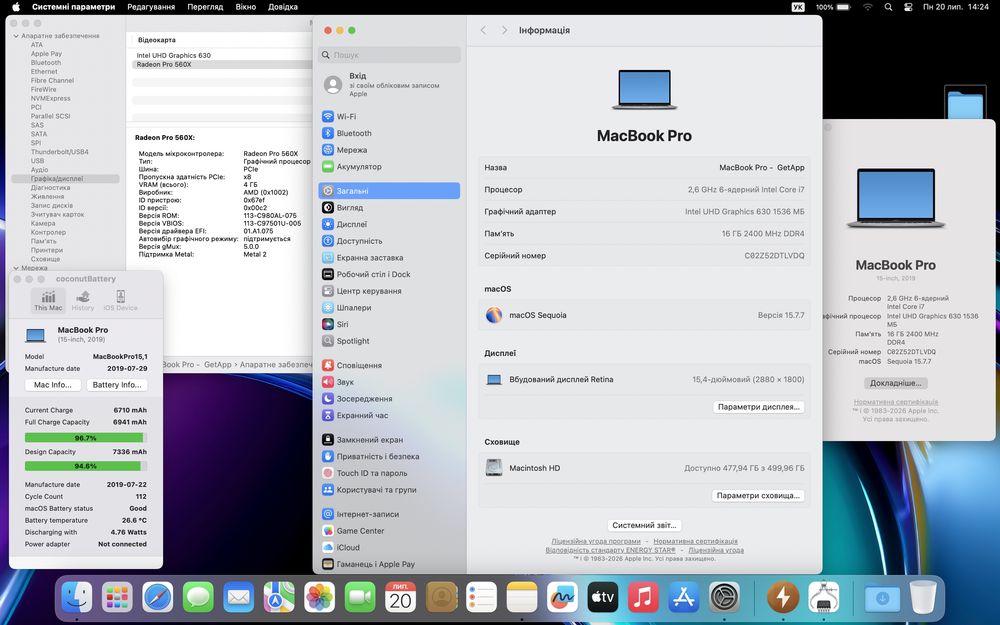Open Акумулятор settings
Screen dimensions: 1000x625
pyautogui.click(x=389, y=166)
